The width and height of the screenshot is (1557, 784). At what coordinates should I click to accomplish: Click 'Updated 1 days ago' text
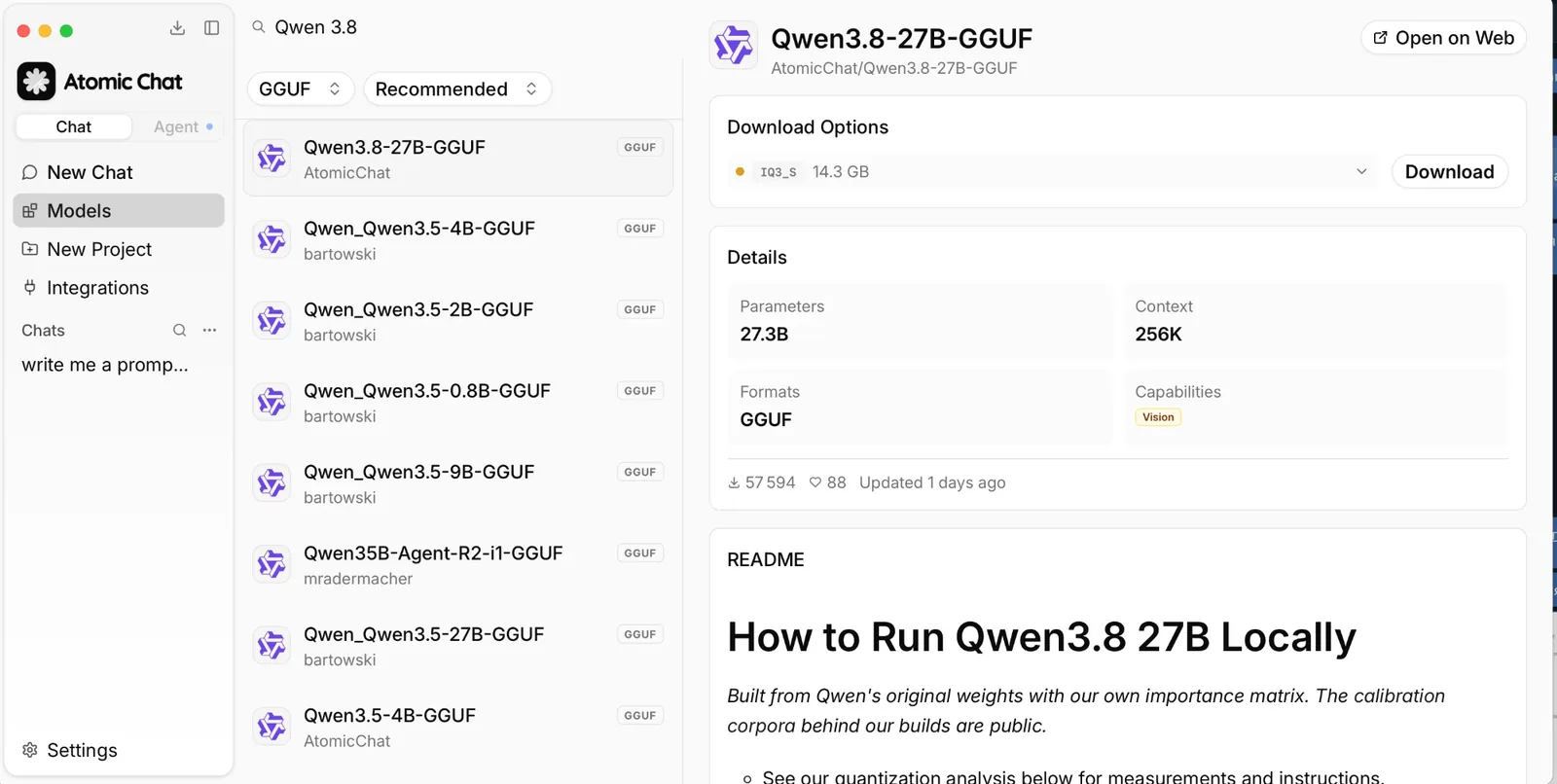click(932, 482)
